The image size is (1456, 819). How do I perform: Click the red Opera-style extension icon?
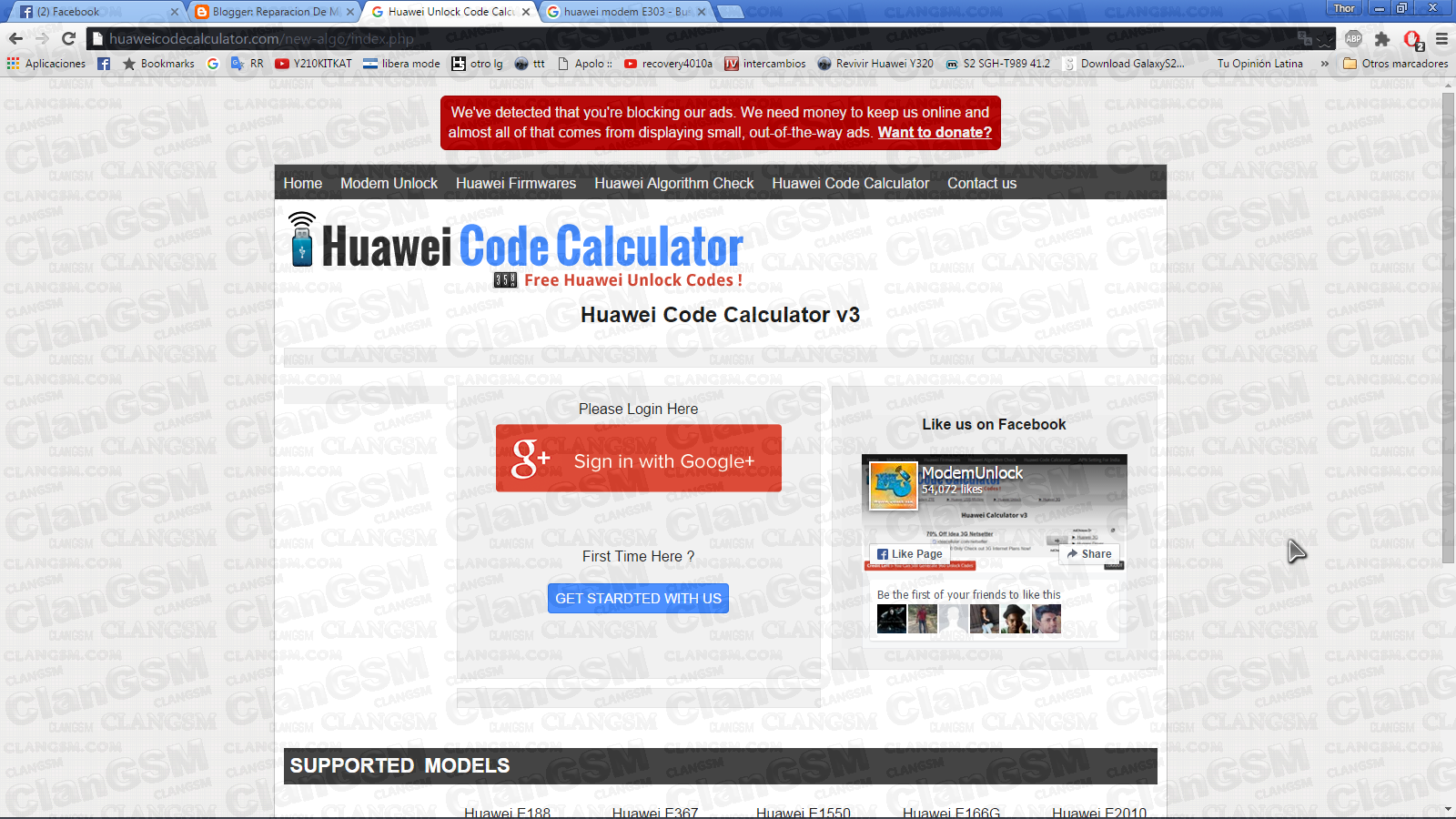(1412, 39)
